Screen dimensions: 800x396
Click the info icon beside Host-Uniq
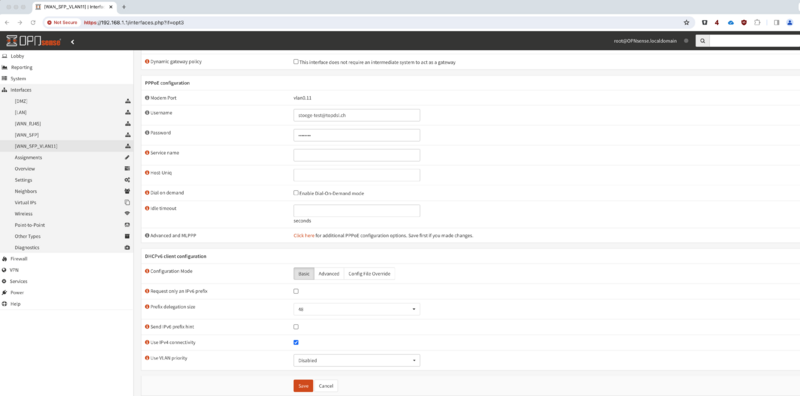pyautogui.click(x=147, y=172)
